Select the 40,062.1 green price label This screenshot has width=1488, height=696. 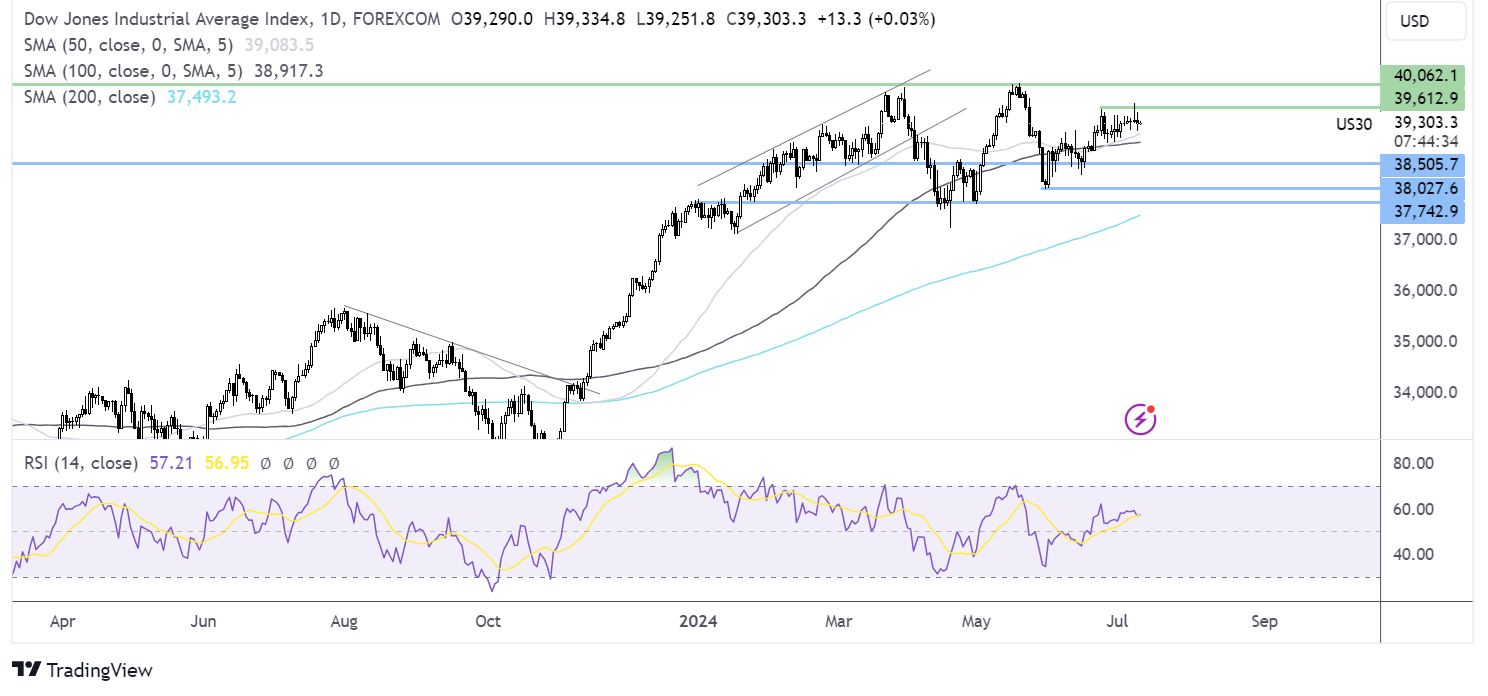(1422, 74)
